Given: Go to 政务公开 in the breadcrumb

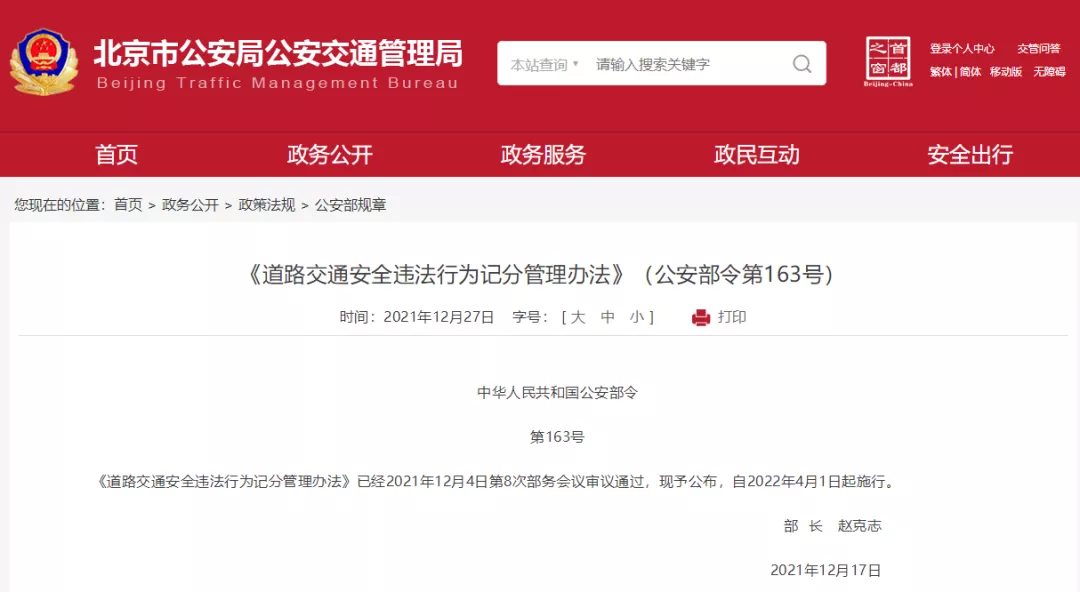Looking at the screenshot, I should (190, 205).
